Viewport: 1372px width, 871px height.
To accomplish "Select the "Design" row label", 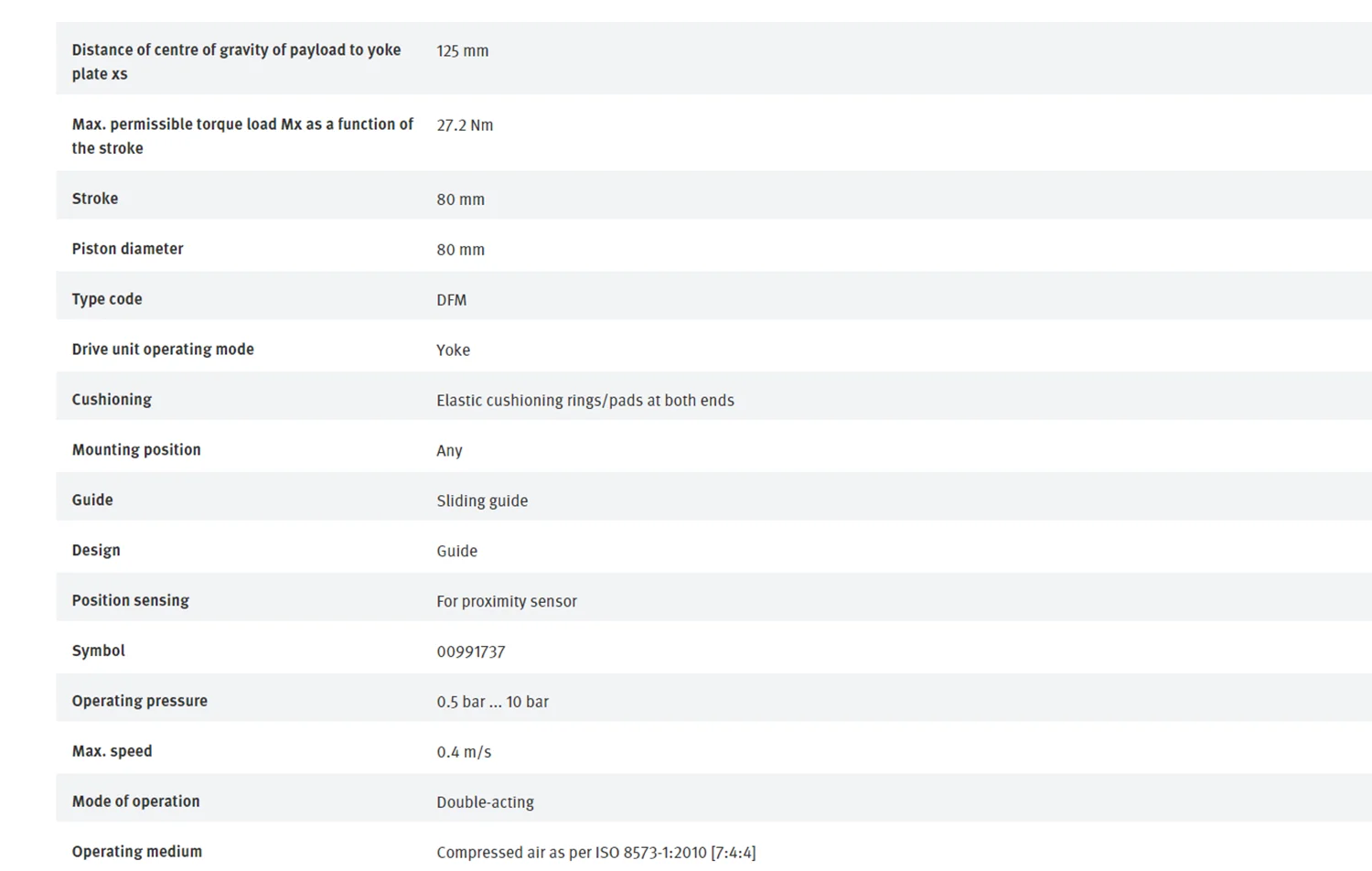I will pyautogui.click(x=96, y=551).
